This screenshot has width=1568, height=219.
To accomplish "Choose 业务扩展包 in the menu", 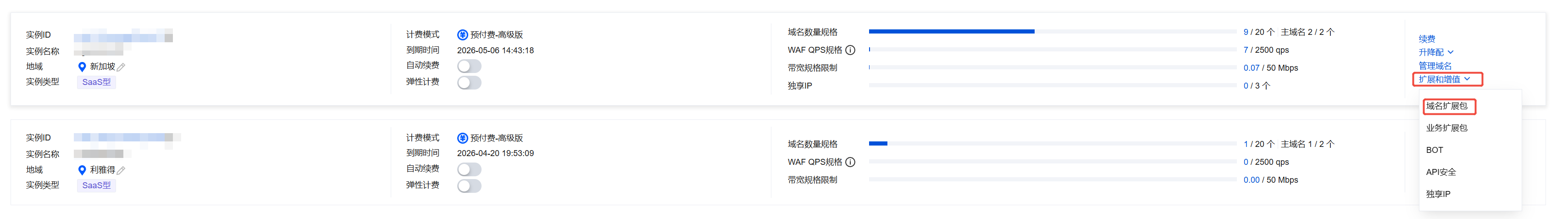I will click(x=1446, y=128).
